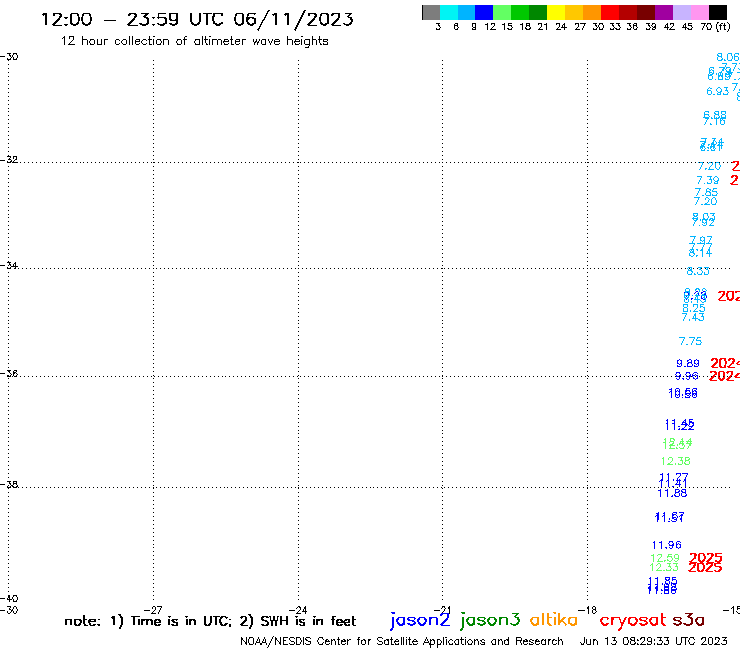Click the 'jason2' satellite label

pos(420,620)
